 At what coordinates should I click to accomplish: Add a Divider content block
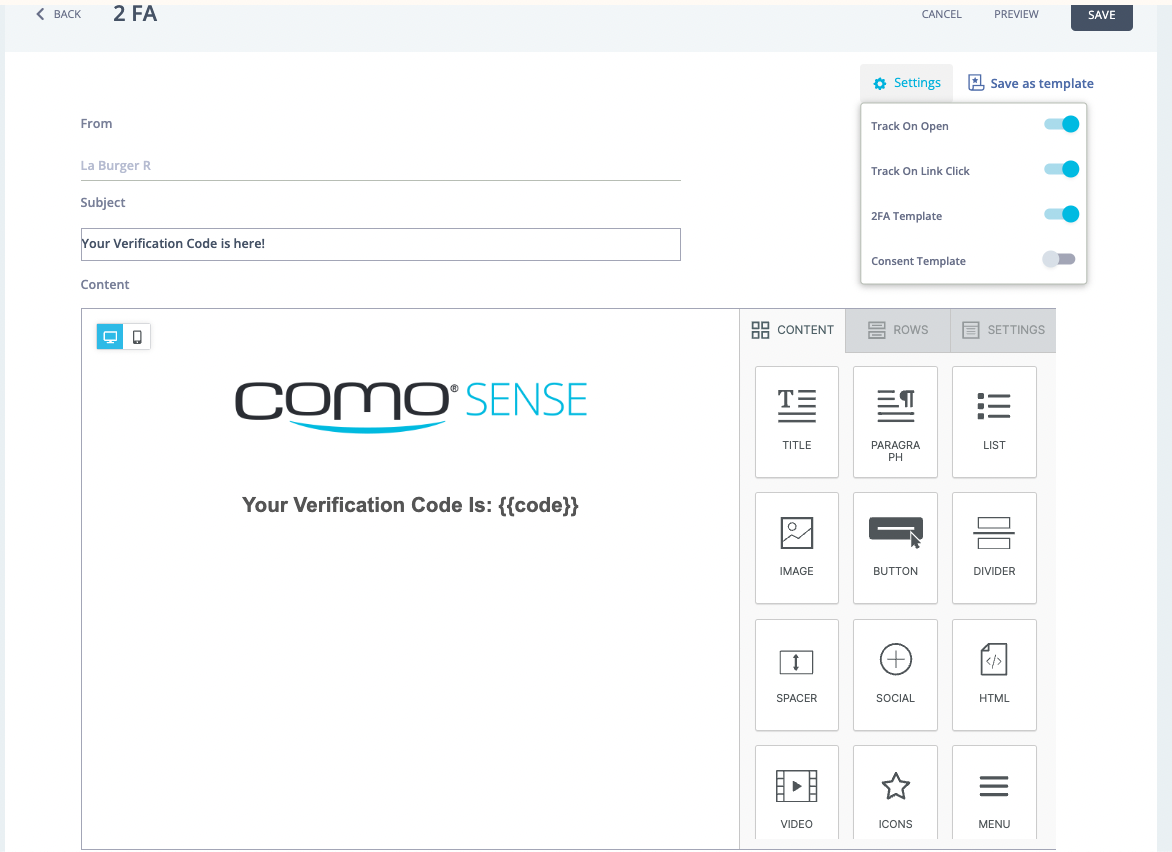[994, 548]
